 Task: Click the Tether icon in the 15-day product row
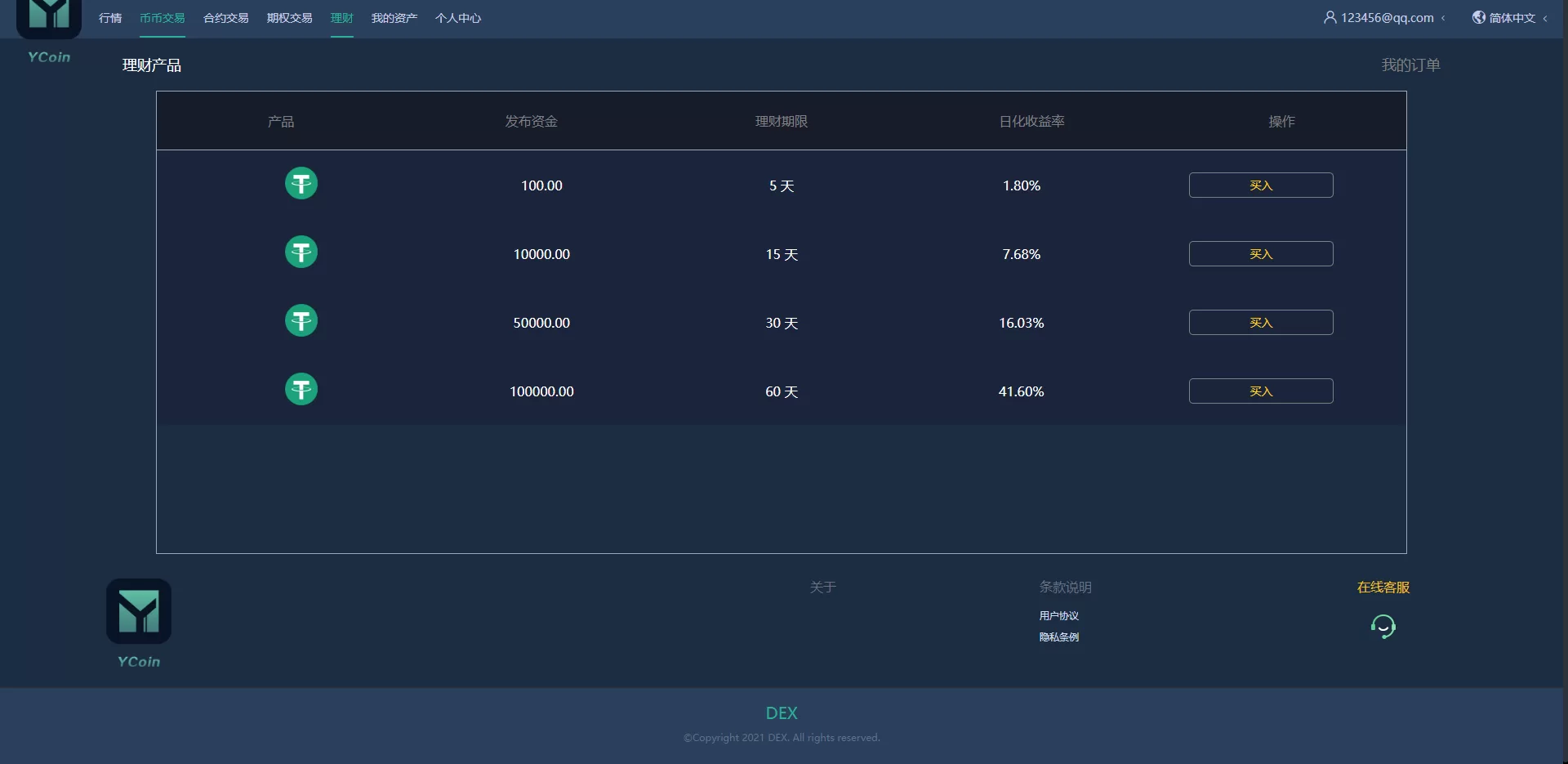point(301,252)
